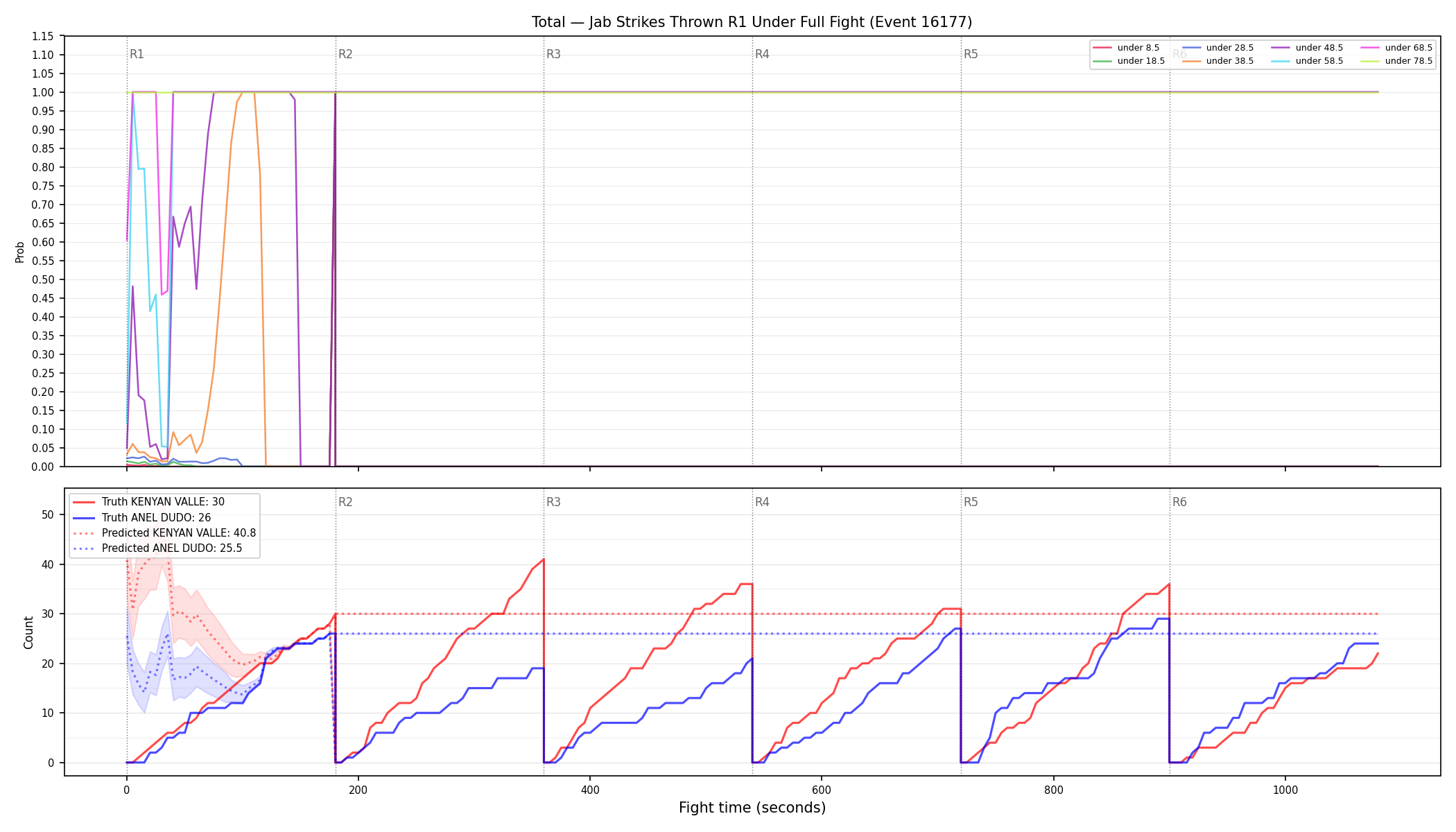Click the 0.50 tick on Prob axis
This screenshot has height=832, width=1456.
pos(43,279)
